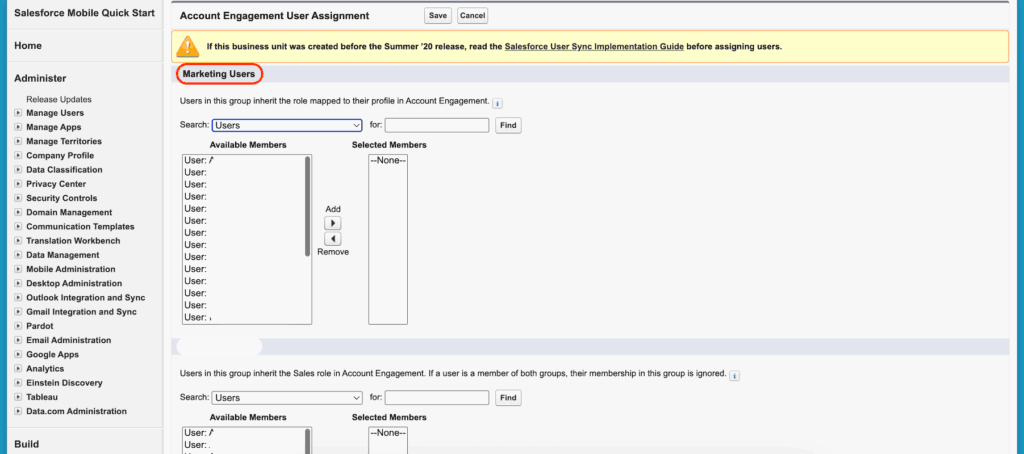Screen dimensions: 1024x454
Task: Expand Gmail Integration and Sync arrow
Action: point(18,312)
